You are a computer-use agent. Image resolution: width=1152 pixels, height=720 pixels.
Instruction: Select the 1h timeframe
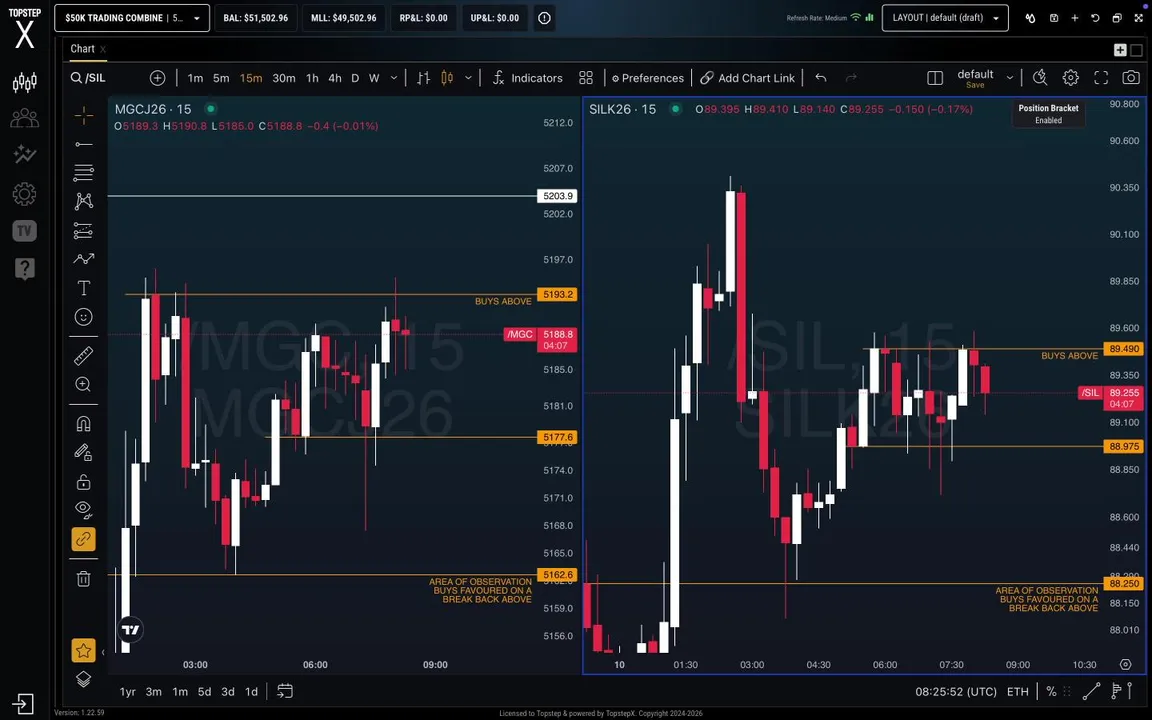click(312, 78)
